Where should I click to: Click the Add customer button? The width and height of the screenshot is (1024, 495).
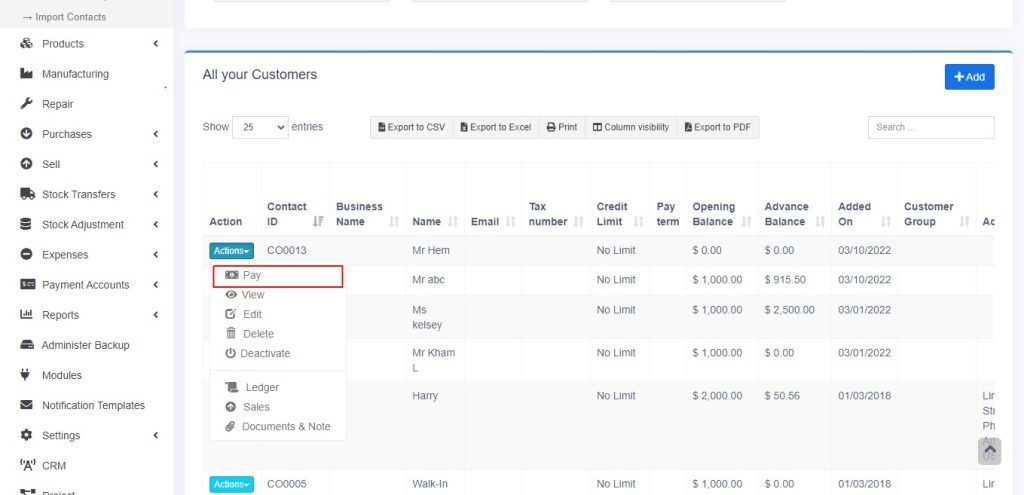[969, 77]
